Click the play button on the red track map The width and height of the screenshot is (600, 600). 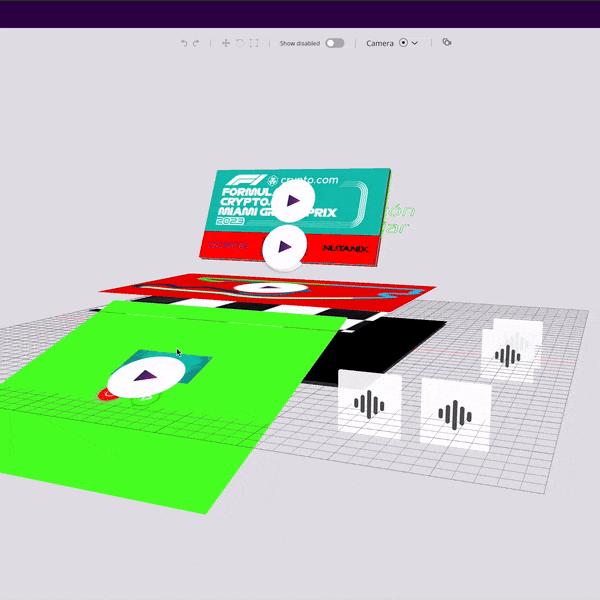coord(270,288)
